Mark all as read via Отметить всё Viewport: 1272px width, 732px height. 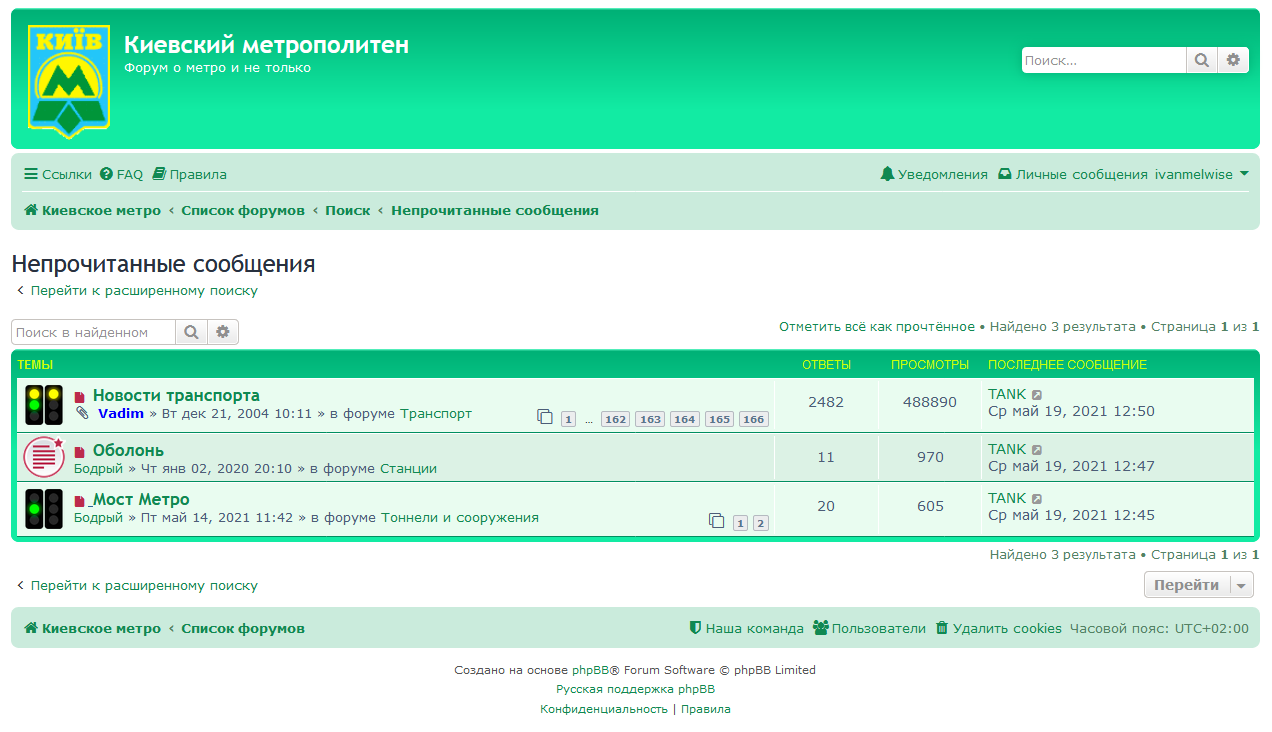point(876,327)
